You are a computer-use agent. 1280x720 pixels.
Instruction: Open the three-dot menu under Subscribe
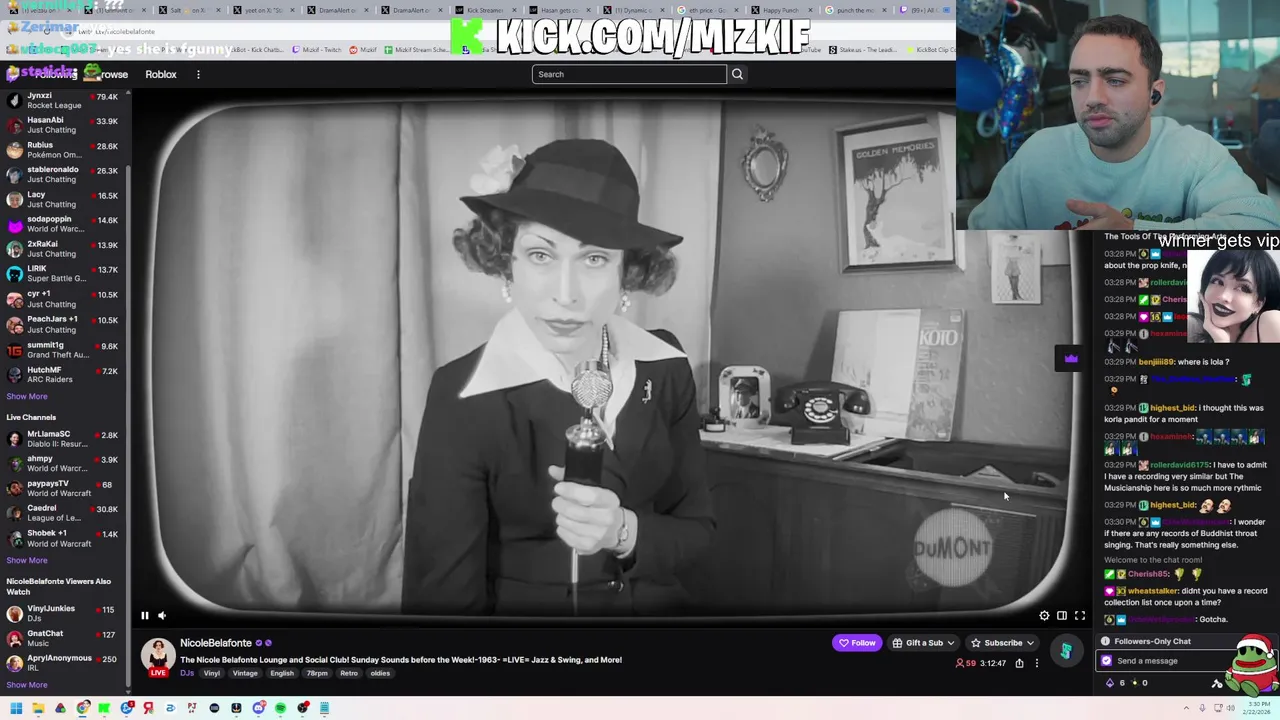(1037, 663)
